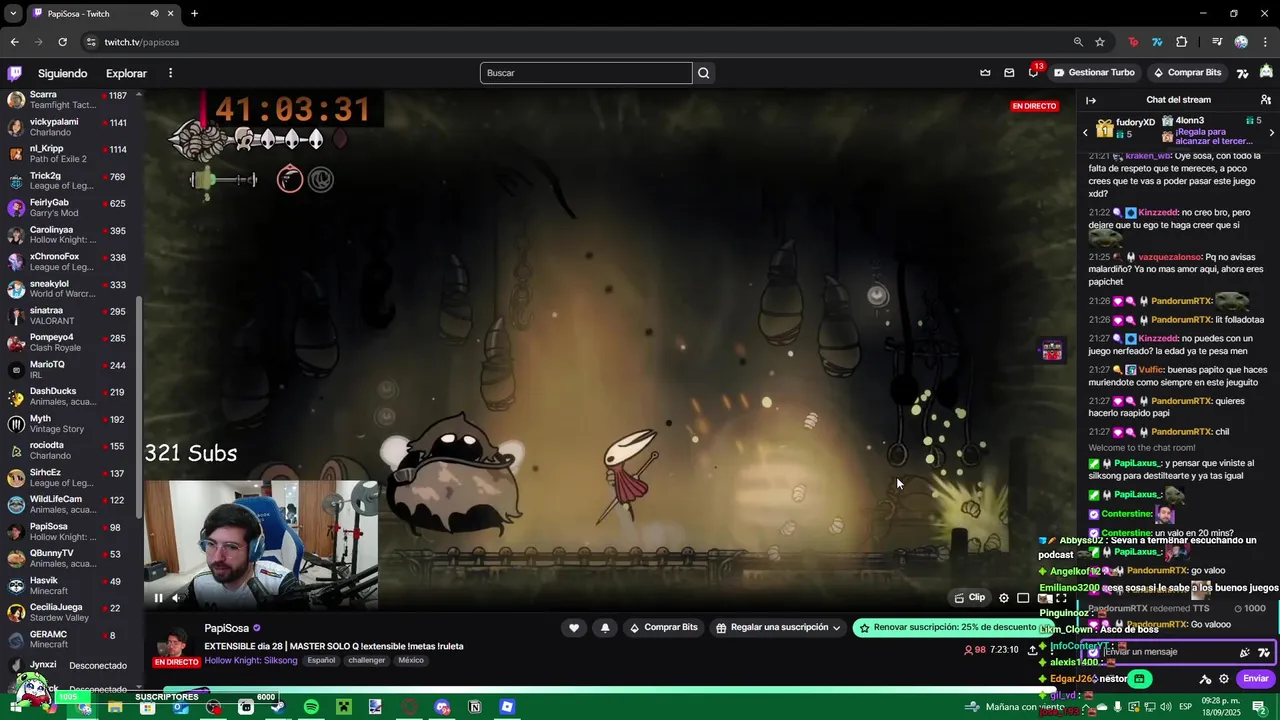Open chat settings gear
Viewport: 1280px width, 720px height.
click(1224, 678)
